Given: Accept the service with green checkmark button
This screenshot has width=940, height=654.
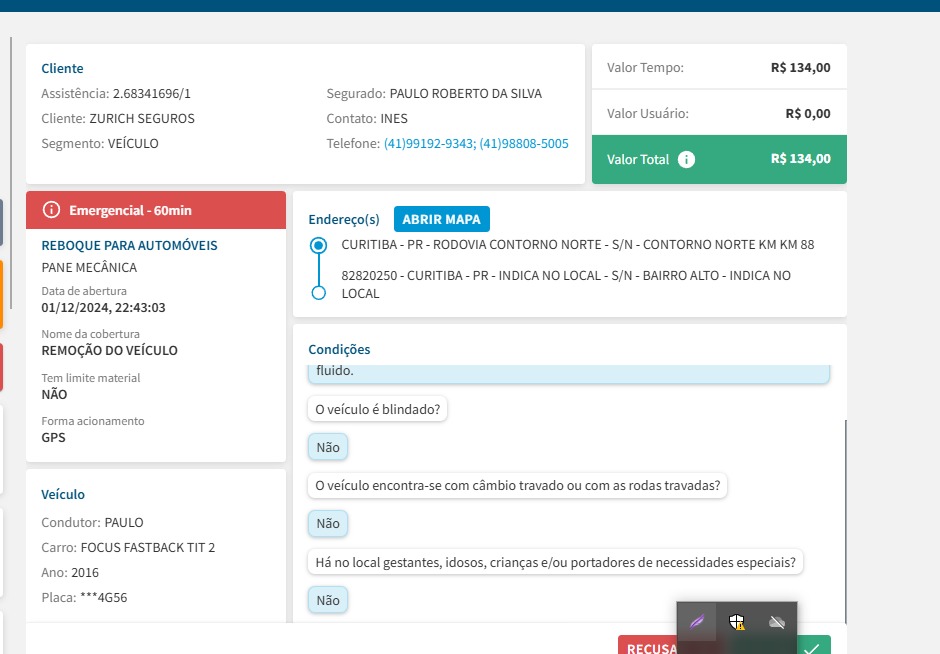Looking at the screenshot, I should click(x=812, y=647).
